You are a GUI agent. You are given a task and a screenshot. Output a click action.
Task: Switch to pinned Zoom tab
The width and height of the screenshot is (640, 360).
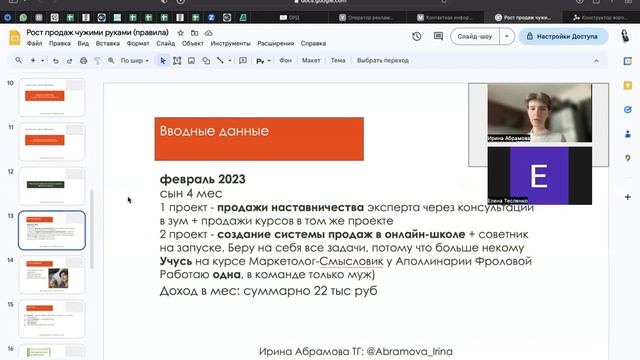211,18
